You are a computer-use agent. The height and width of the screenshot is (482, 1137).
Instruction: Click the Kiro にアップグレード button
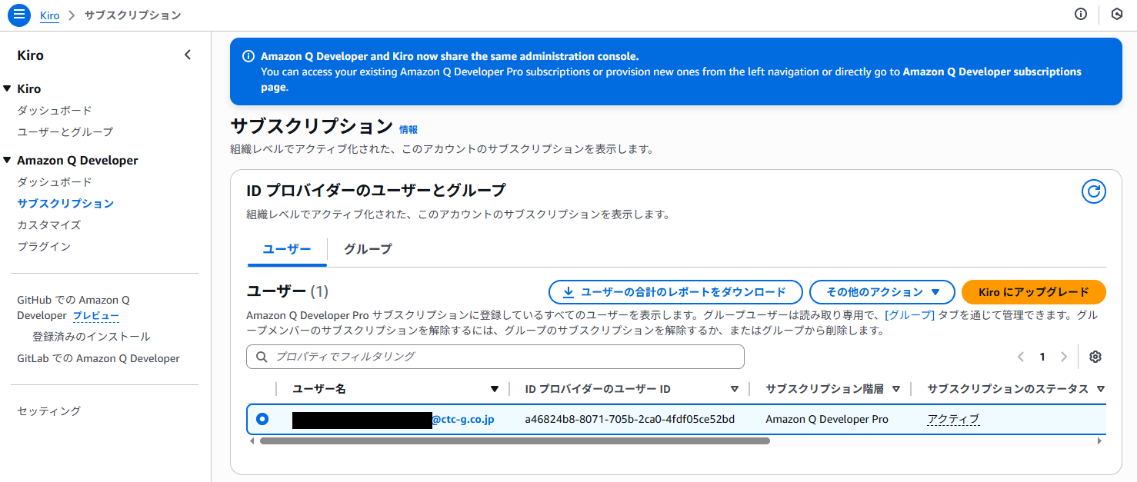click(x=1033, y=292)
